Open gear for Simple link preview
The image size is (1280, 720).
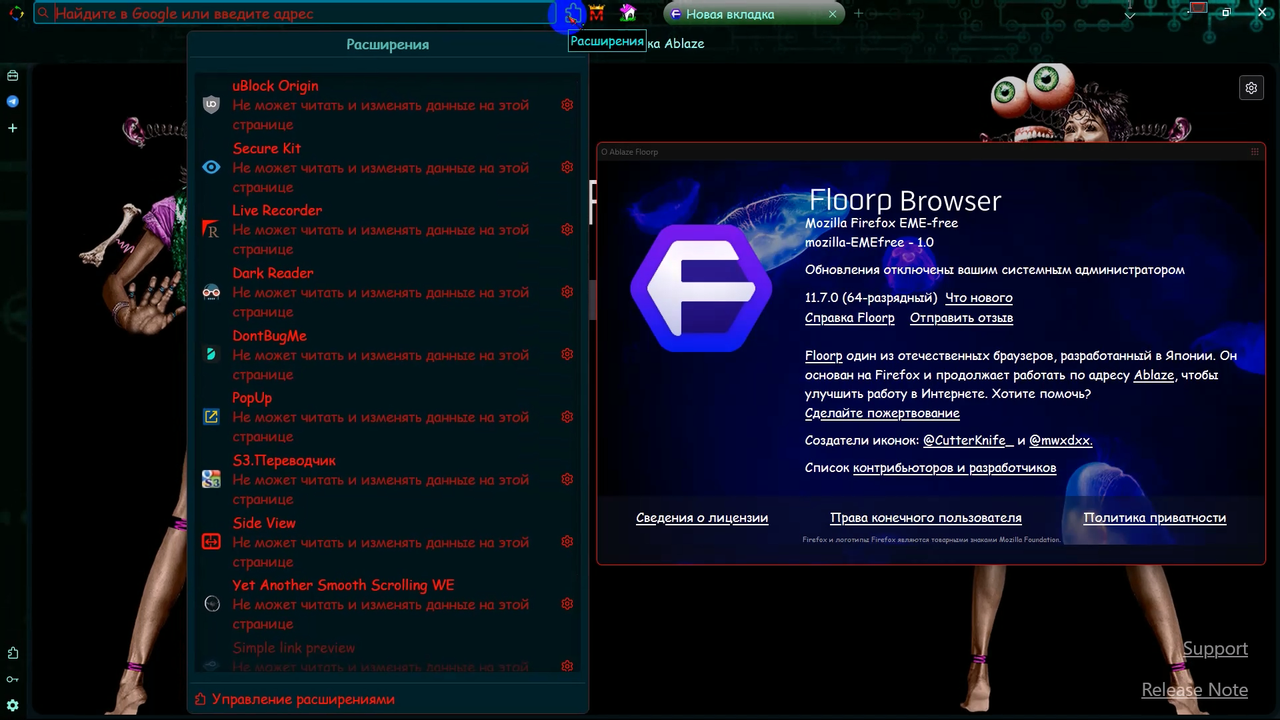[567, 666]
